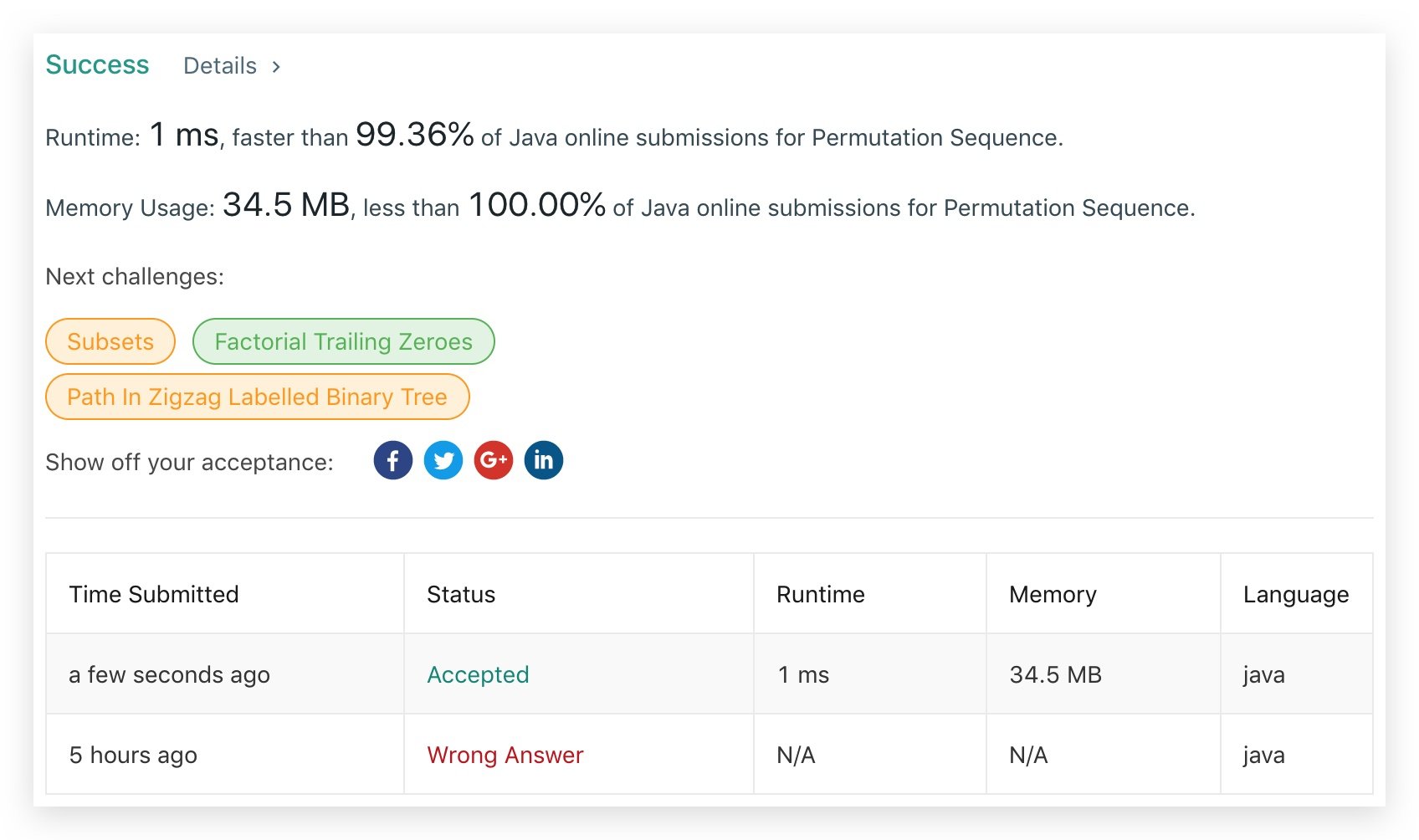Click the Language column header
The width and height of the screenshot is (1419, 840).
point(1295,594)
